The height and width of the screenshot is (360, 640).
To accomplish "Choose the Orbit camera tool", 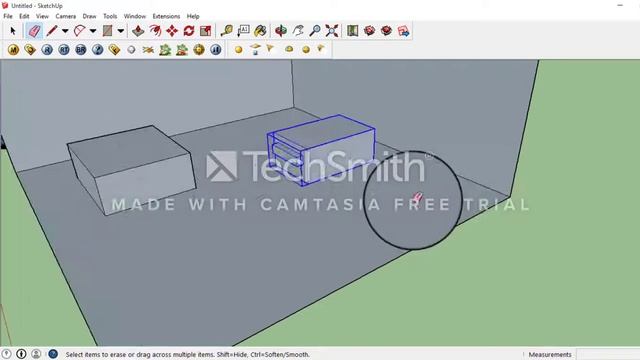I will pos(281,31).
